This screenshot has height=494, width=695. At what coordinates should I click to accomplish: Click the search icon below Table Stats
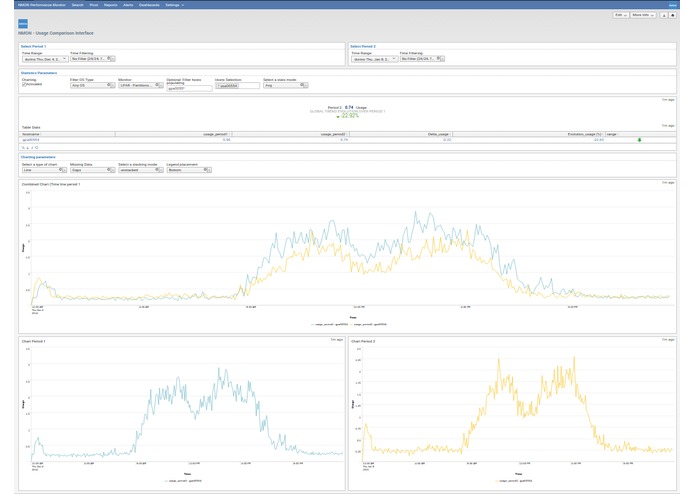click(x=23, y=148)
